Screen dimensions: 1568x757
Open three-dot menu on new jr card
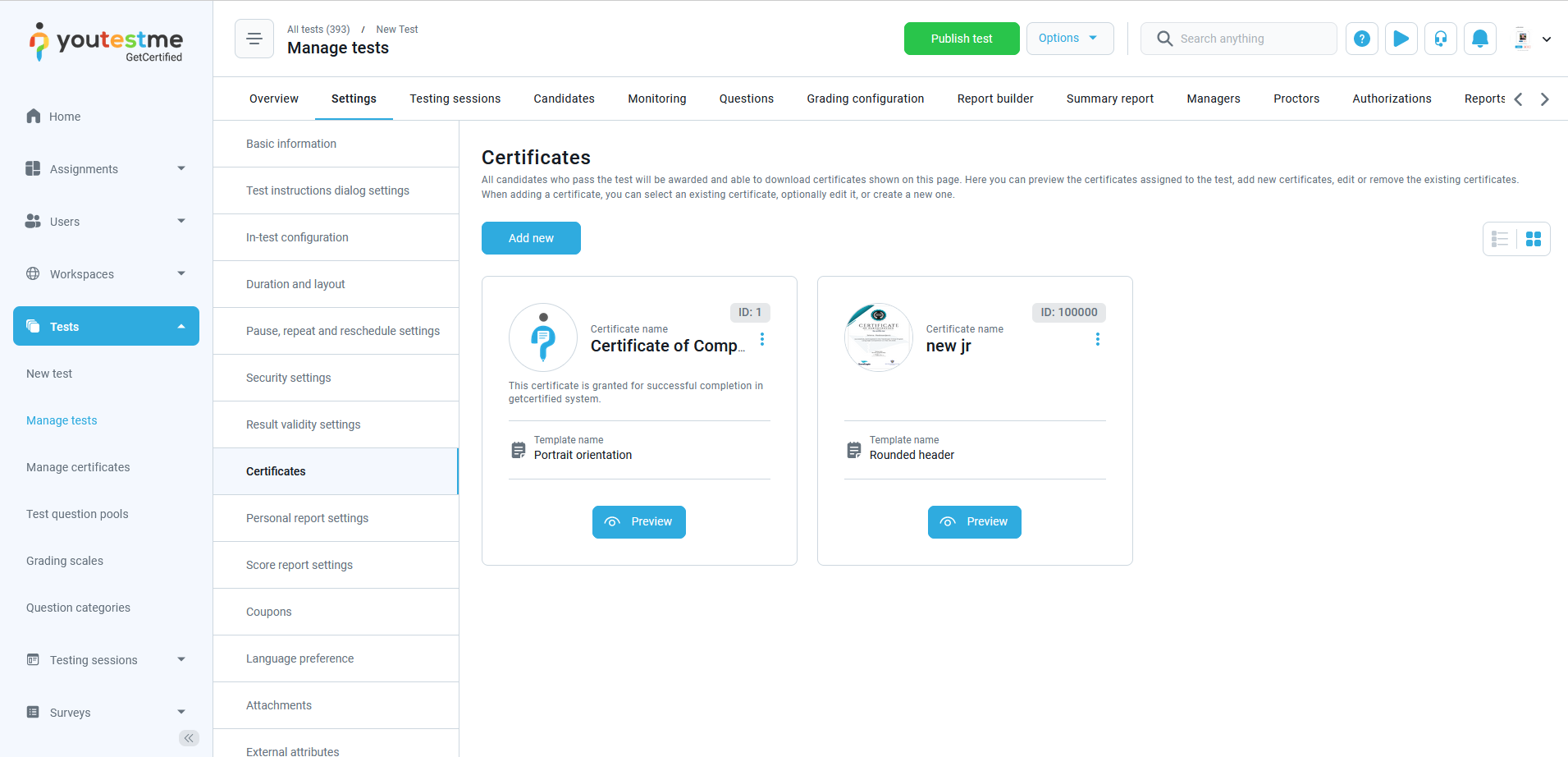click(1098, 339)
